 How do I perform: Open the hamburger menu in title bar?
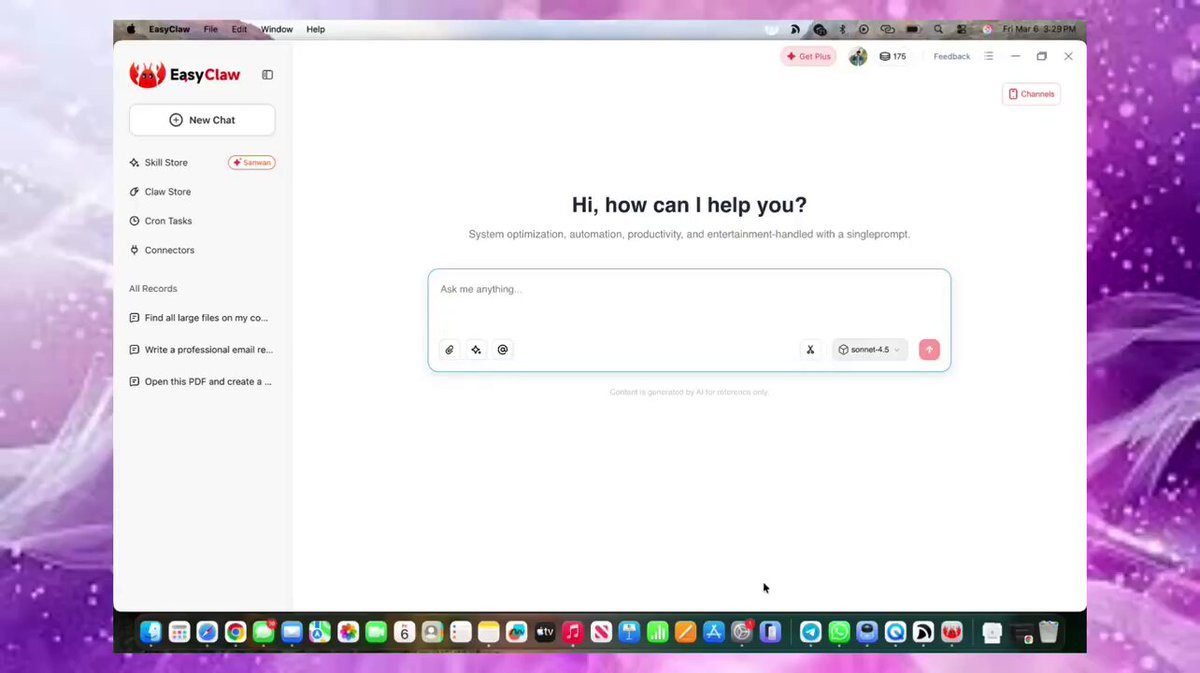[989, 57]
